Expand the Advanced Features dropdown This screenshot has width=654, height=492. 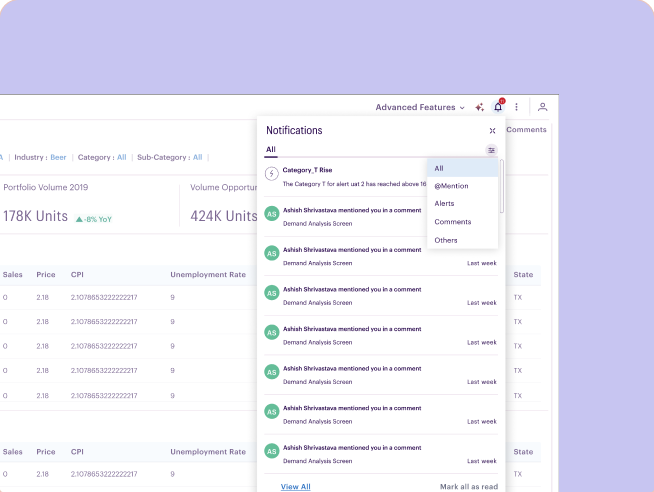point(420,107)
